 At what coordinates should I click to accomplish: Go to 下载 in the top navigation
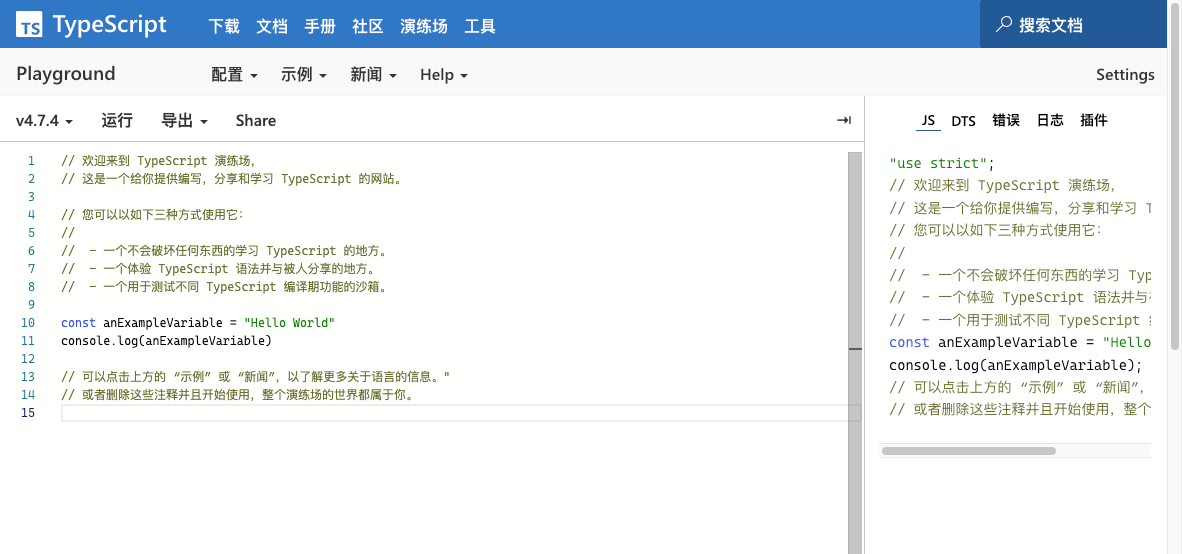pos(224,26)
